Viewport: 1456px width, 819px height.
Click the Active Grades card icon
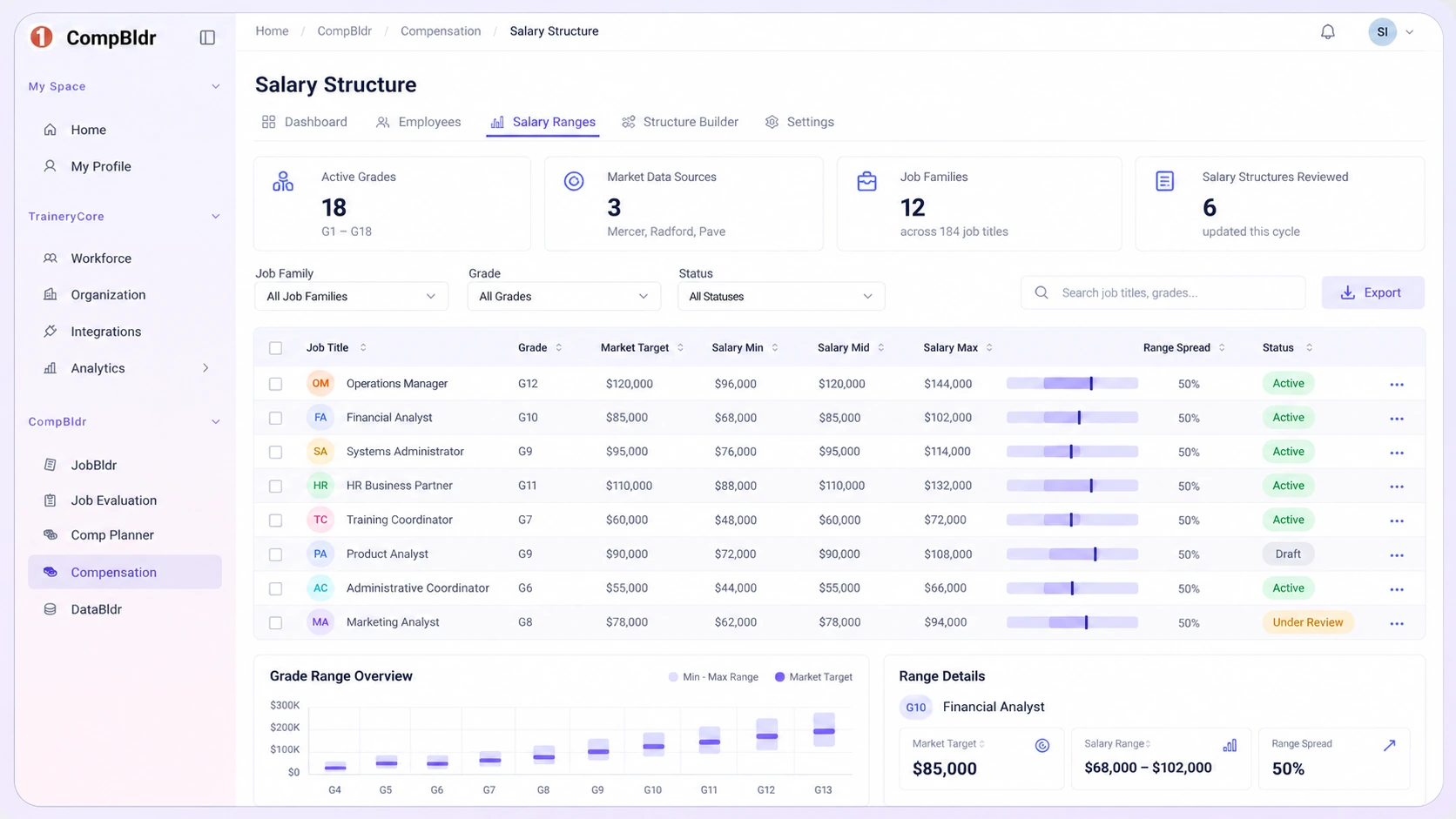click(x=283, y=181)
